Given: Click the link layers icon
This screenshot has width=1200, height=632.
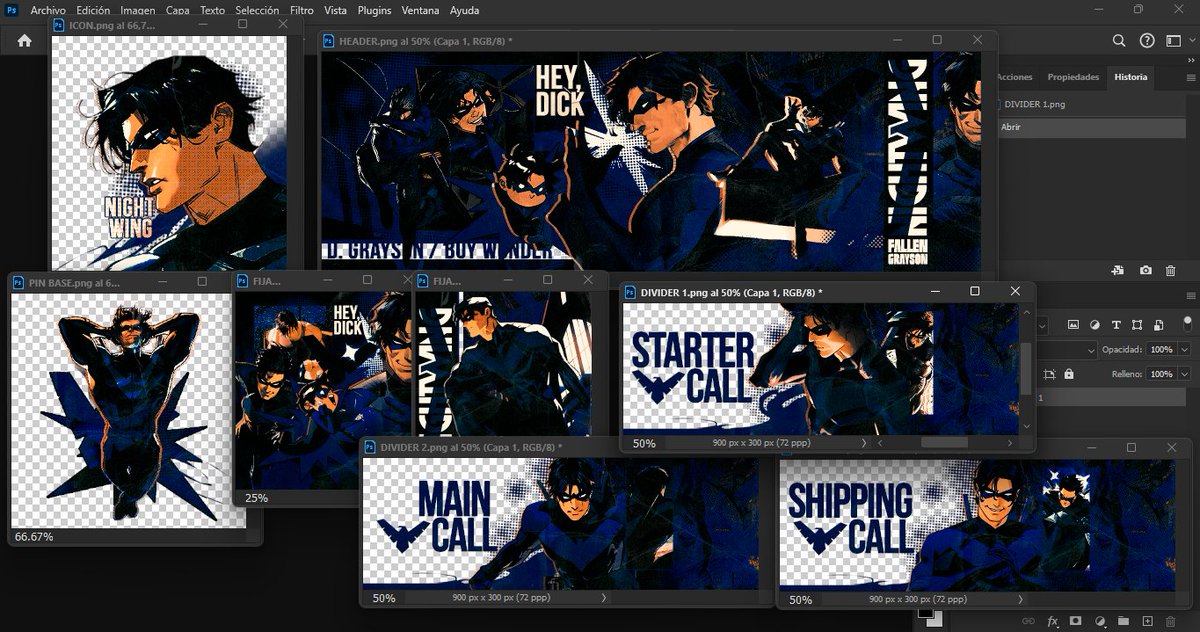Looking at the screenshot, I should coord(1030,621).
